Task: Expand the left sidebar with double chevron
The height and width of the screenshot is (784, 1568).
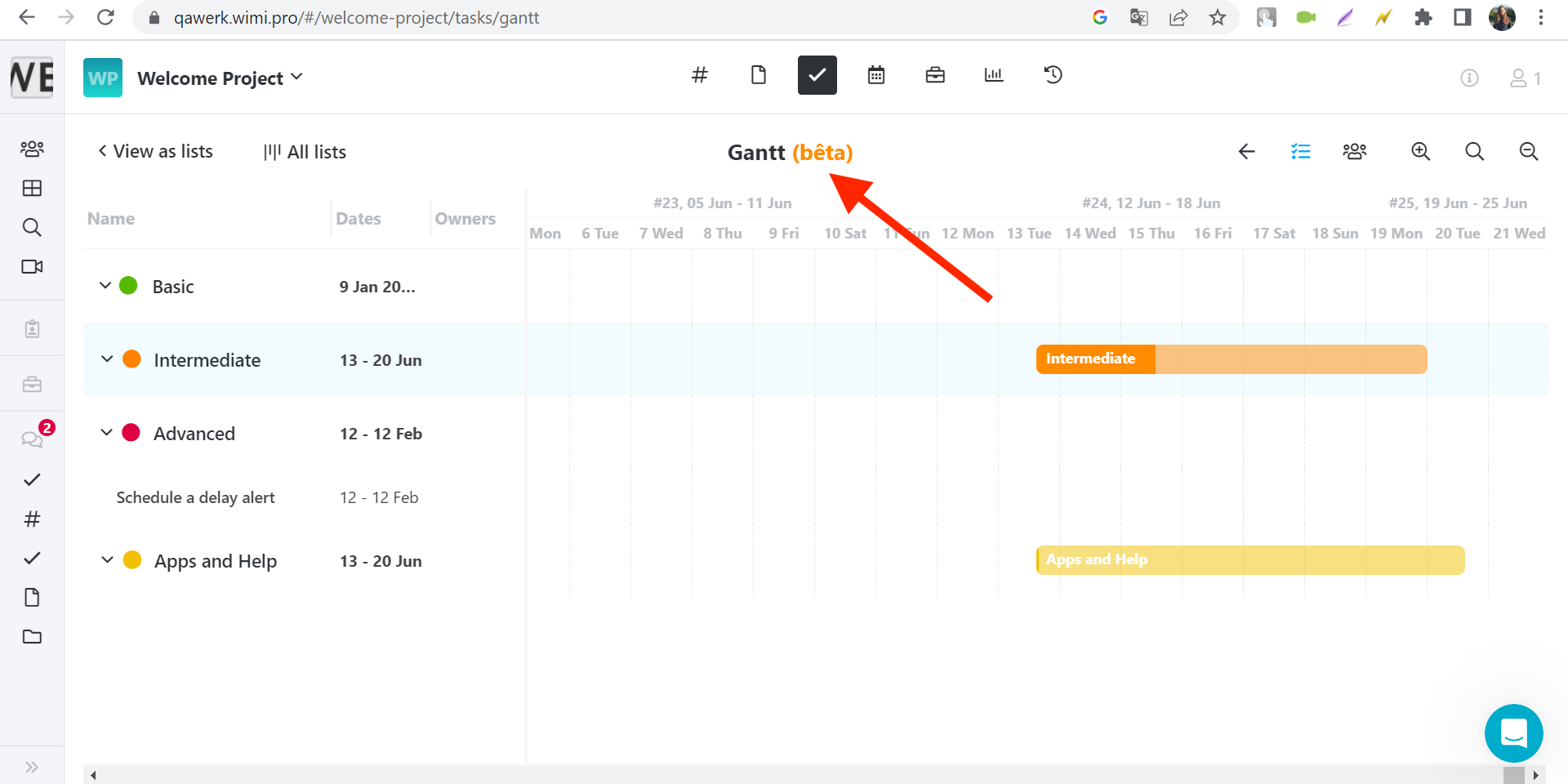Action: click(32, 767)
